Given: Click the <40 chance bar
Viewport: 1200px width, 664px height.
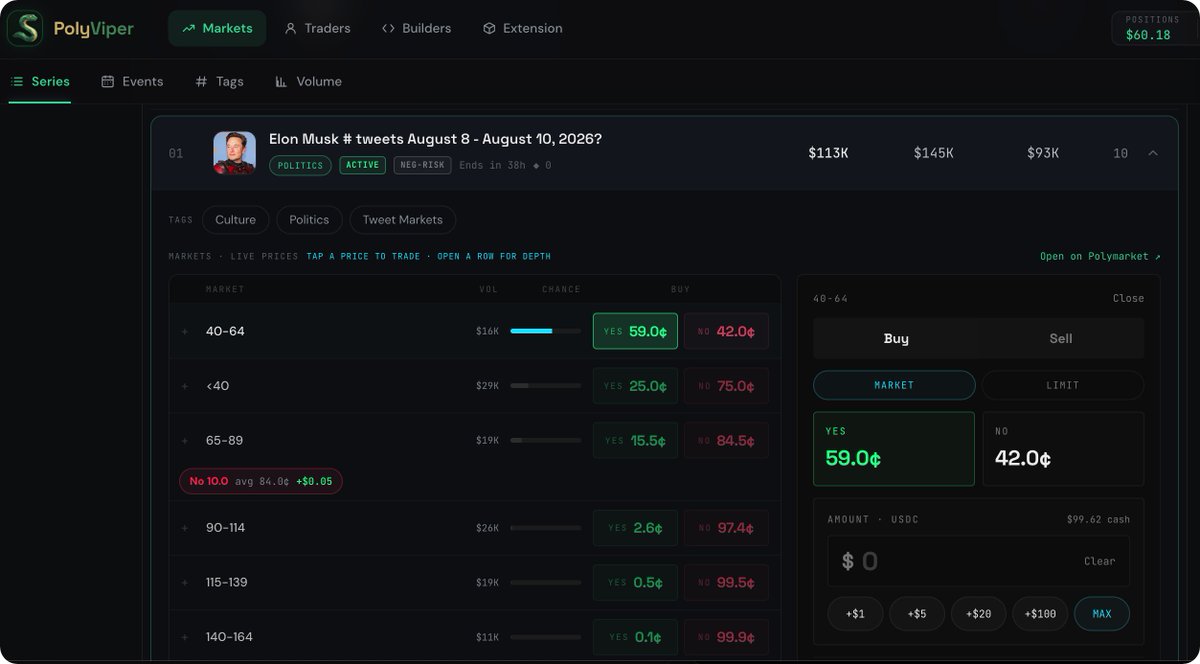Looking at the screenshot, I should click(545, 386).
